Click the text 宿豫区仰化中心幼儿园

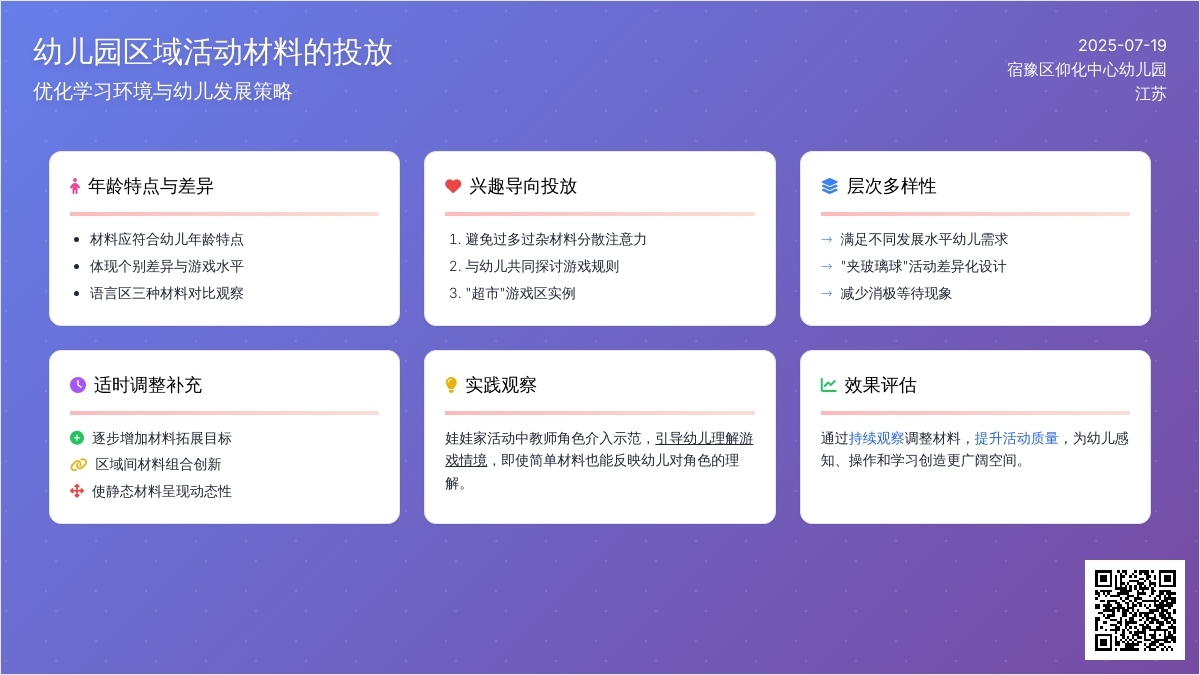point(1087,70)
